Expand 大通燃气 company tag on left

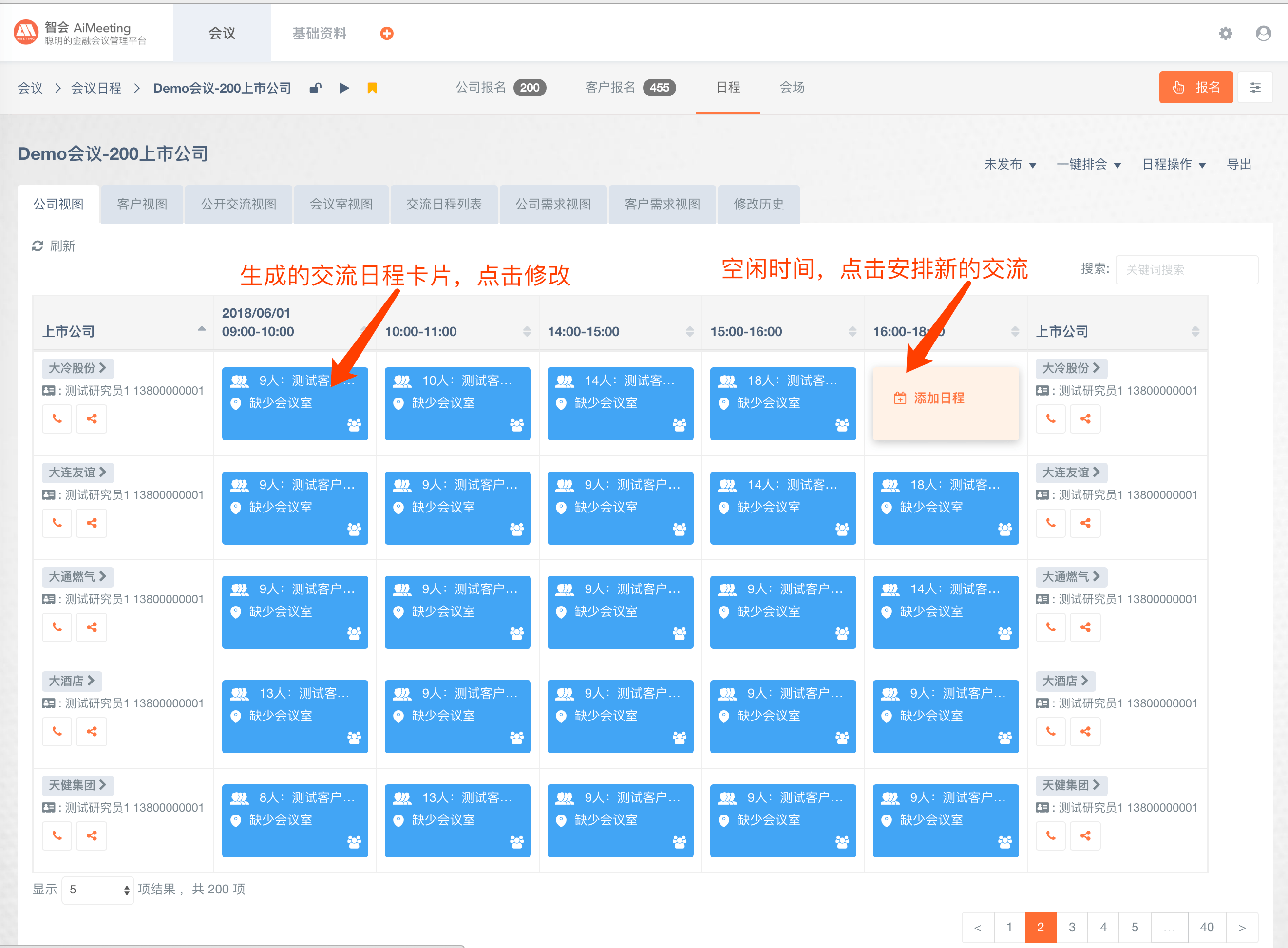(77, 577)
